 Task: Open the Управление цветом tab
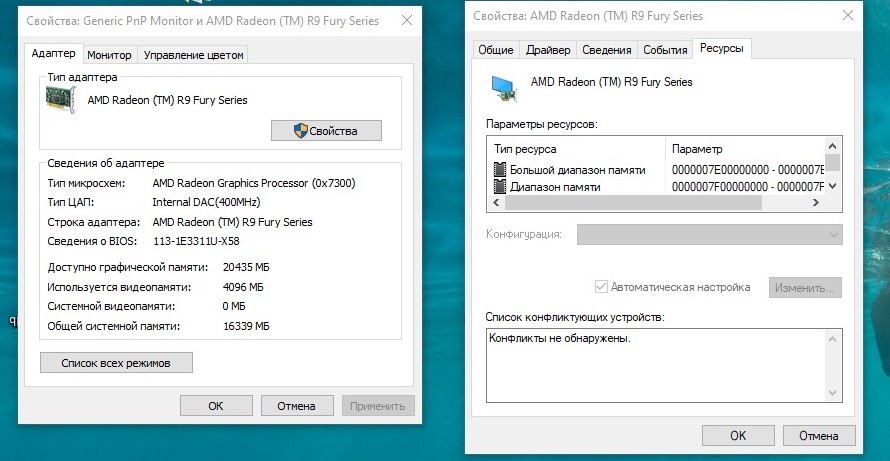point(194,54)
